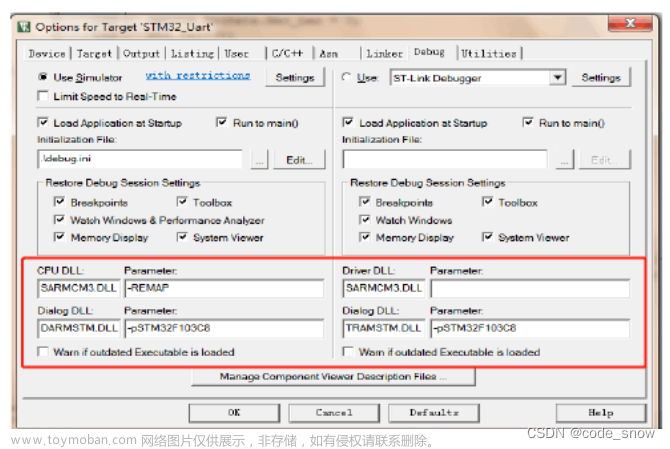The width and height of the screenshot is (670, 449).
Task: Open the C/C++ tab
Action: pyautogui.click(x=288, y=53)
